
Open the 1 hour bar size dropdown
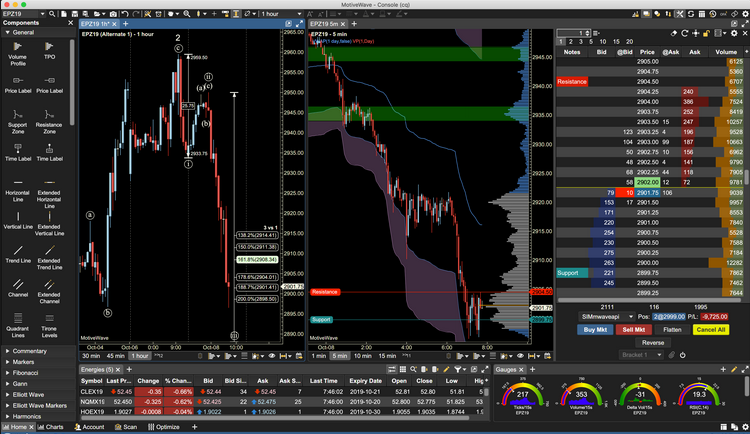coord(283,13)
